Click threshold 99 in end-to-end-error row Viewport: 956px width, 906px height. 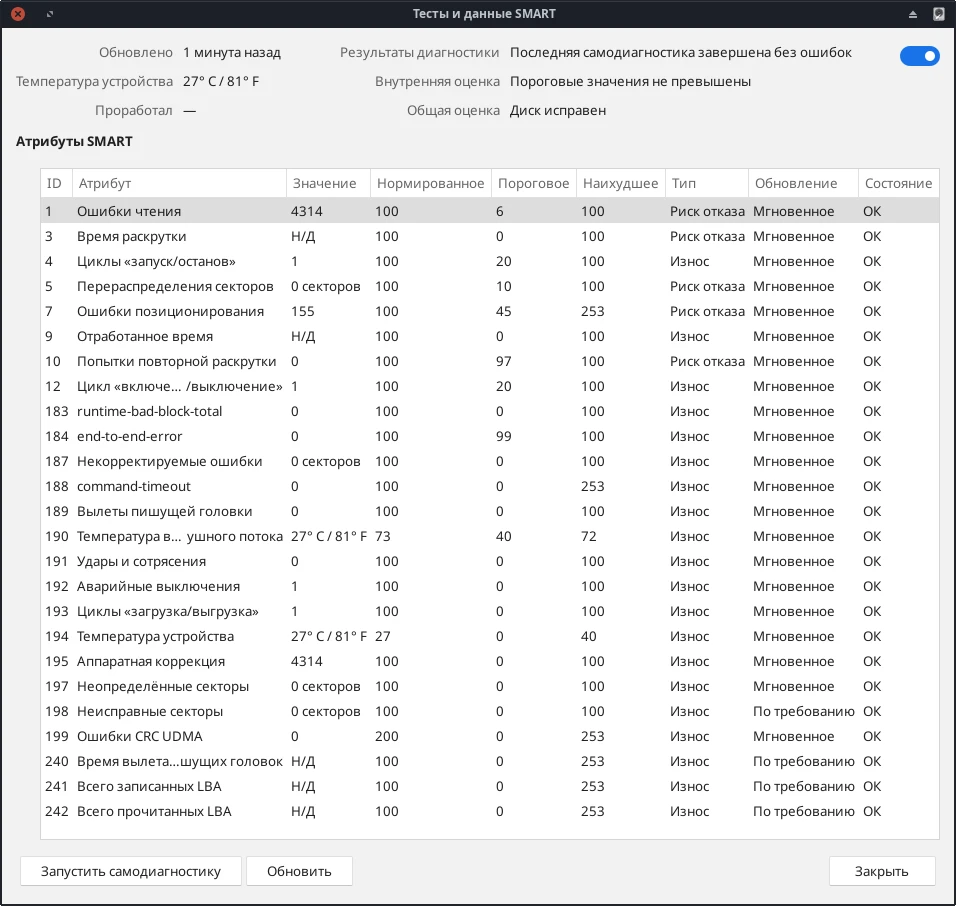click(x=504, y=436)
